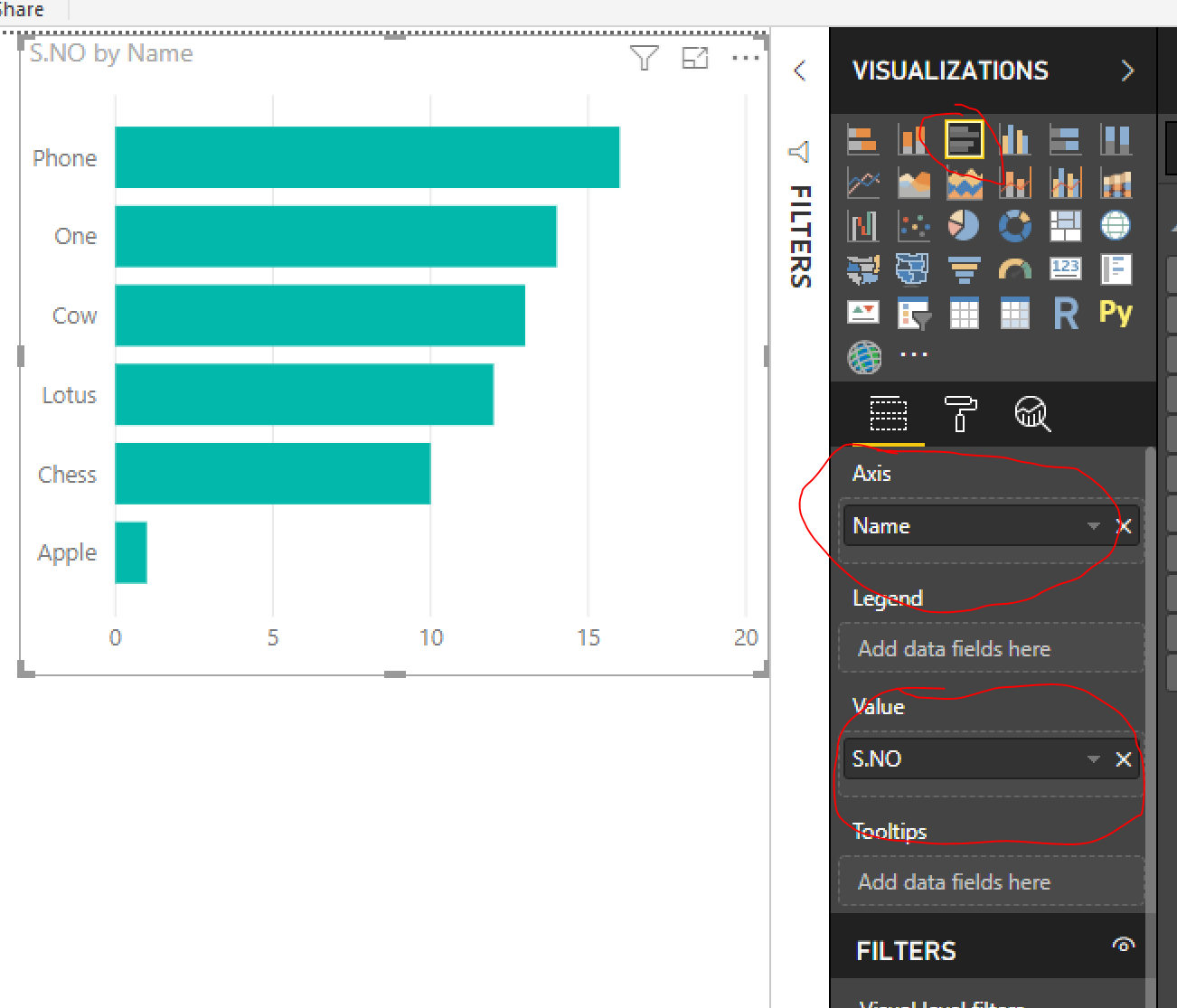This screenshot has width=1177, height=1008.
Task: Remove the Name field from Axis
Action: (x=1124, y=526)
